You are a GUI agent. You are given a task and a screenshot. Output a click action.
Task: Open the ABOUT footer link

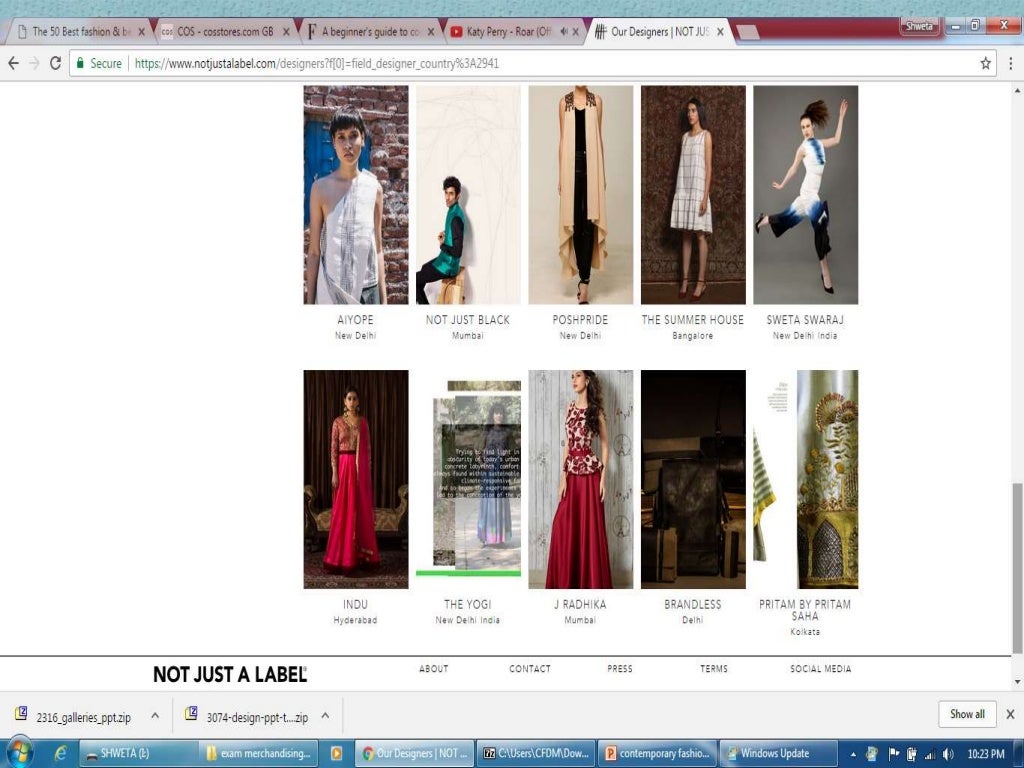[434, 669]
